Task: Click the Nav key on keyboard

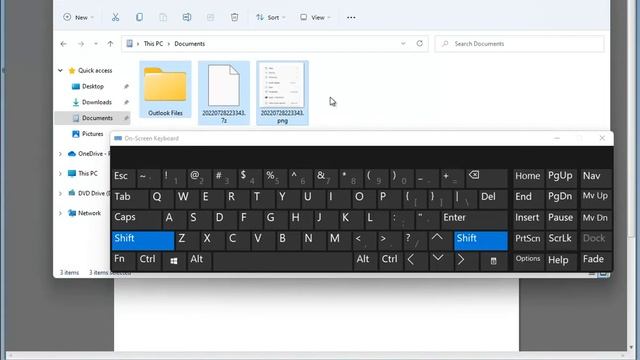Action: (x=596, y=178)
